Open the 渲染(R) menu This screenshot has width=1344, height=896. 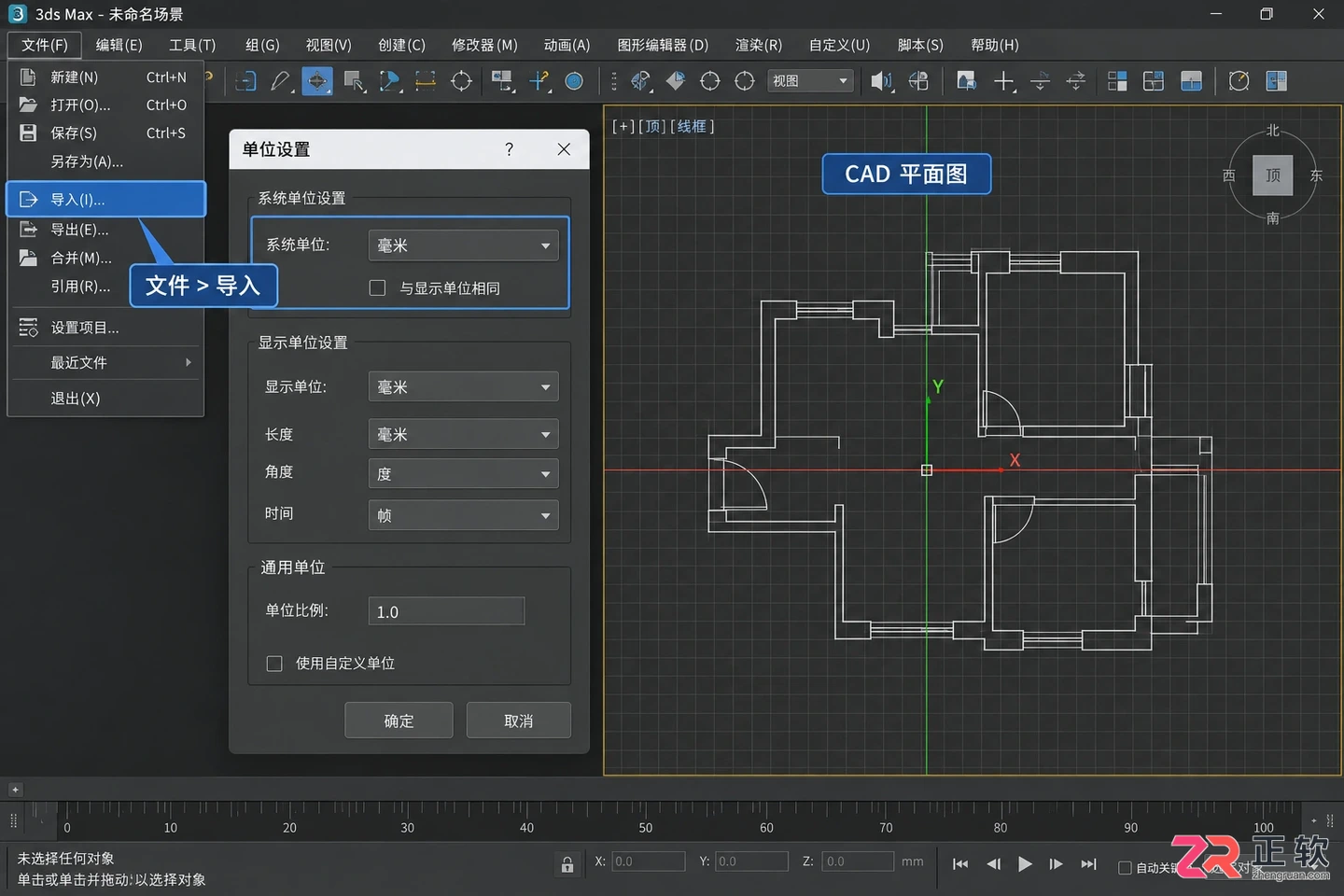point(759,45)
